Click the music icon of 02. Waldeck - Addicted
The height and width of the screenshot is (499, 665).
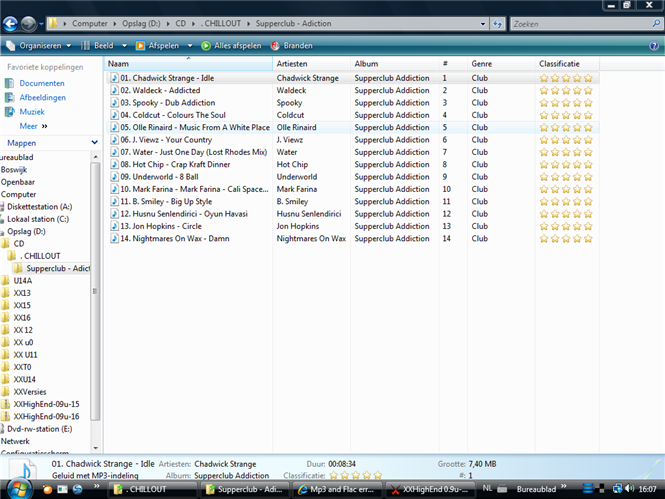point(114,90)
